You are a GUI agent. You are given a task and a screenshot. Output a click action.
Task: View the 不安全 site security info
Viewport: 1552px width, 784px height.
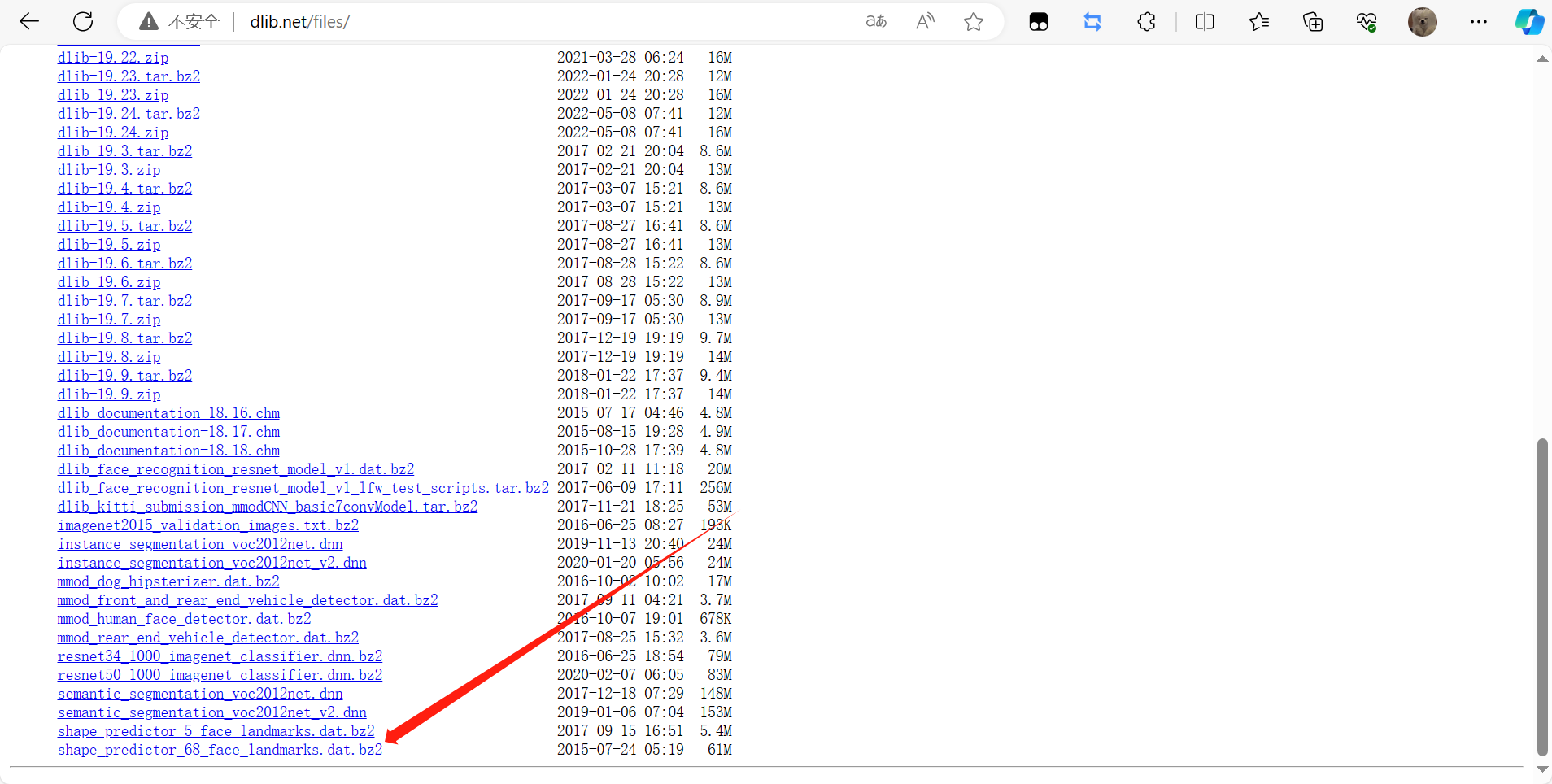click(149, 22)
